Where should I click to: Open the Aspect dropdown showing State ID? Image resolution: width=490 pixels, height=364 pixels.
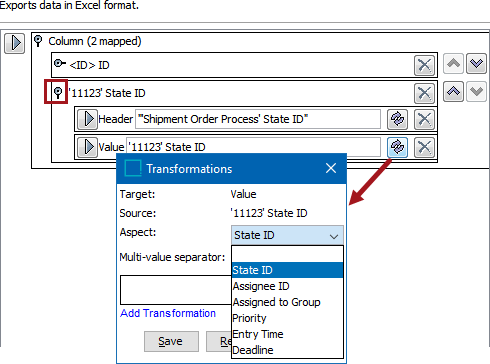287,235
